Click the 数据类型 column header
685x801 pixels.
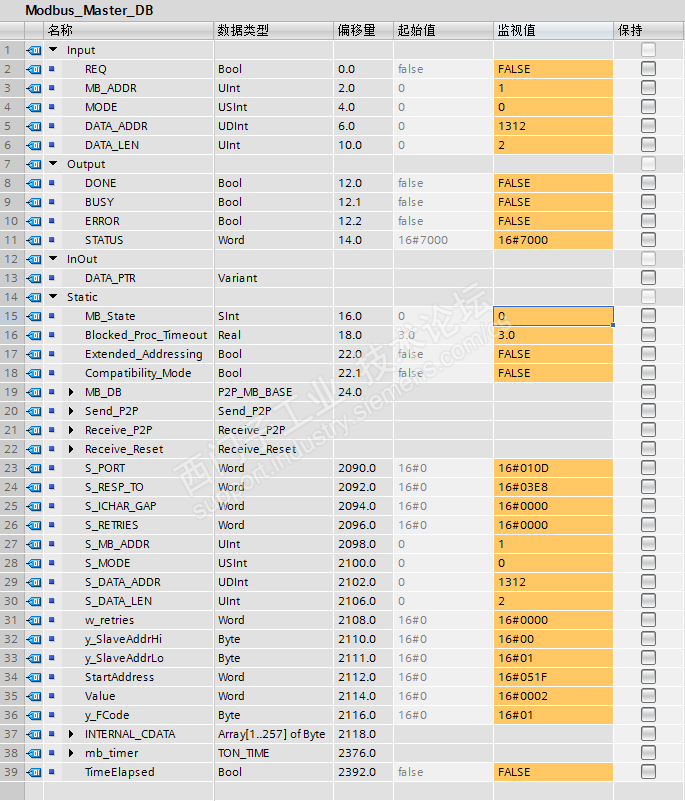pyautogui.click(x=243, y=30)
